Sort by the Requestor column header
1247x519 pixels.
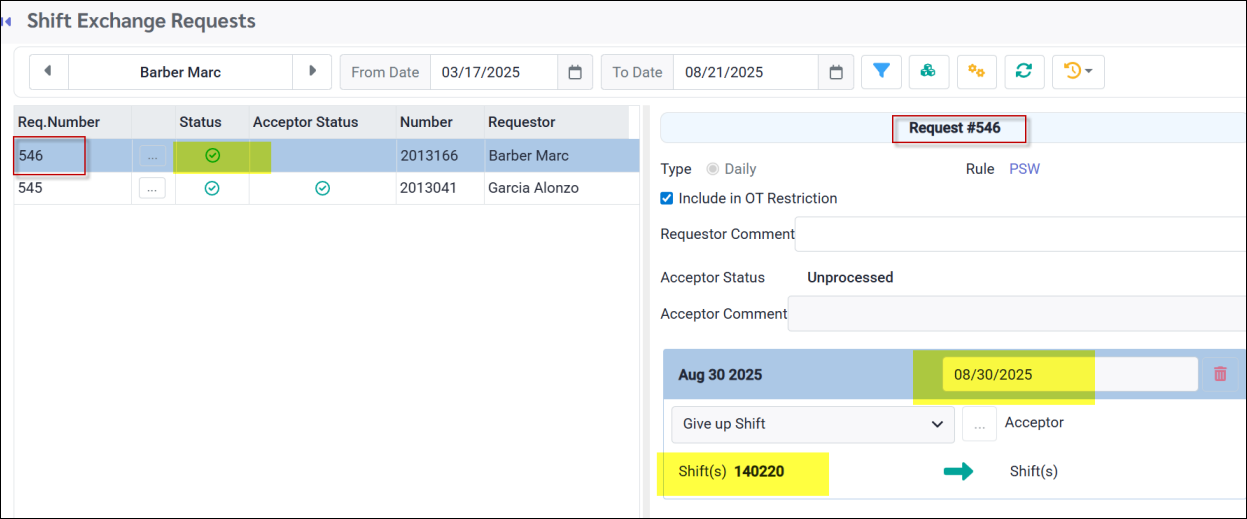click(x=521, y=122)
